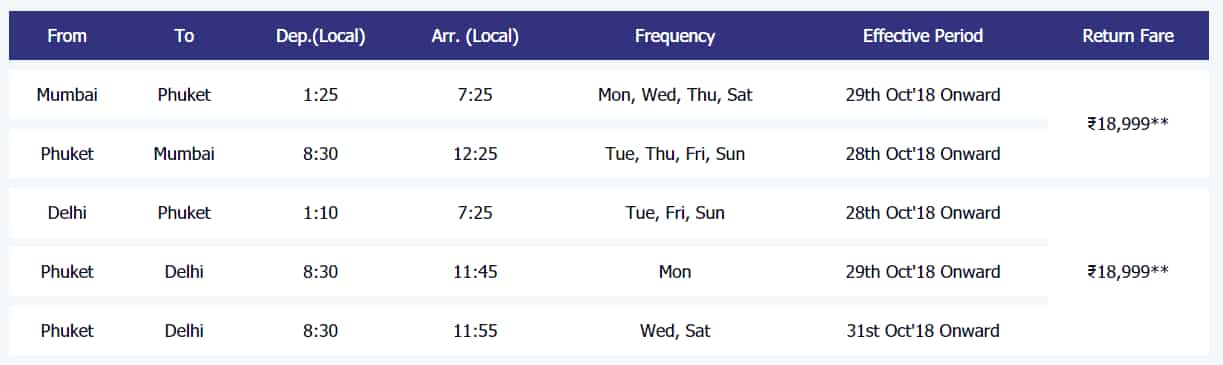Viewport: 1223px width, 365px height.
Task: Click the Frequency column header
Action: click(675, 36)
